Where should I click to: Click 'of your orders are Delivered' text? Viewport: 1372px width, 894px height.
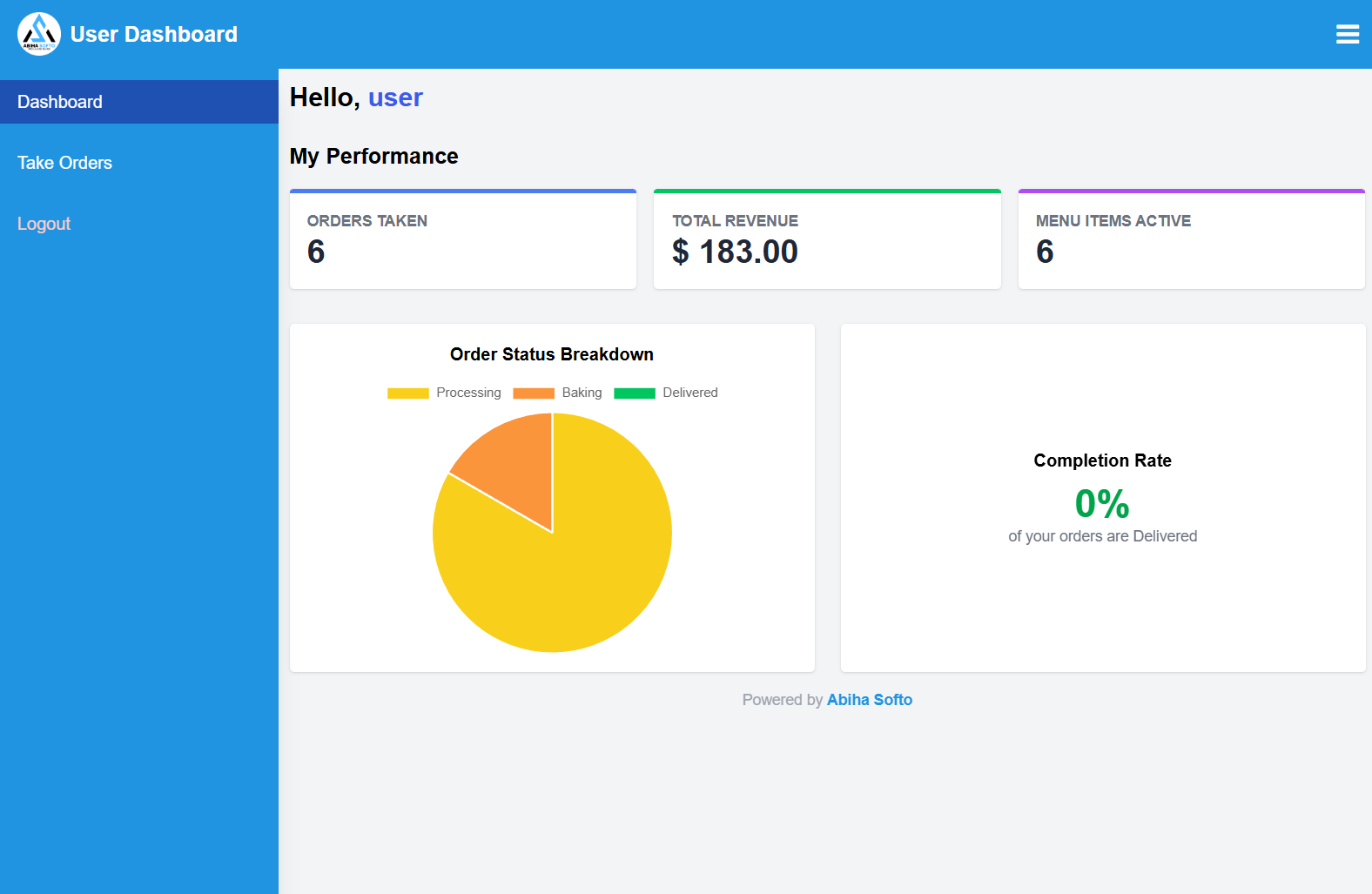coord(1102,536)
